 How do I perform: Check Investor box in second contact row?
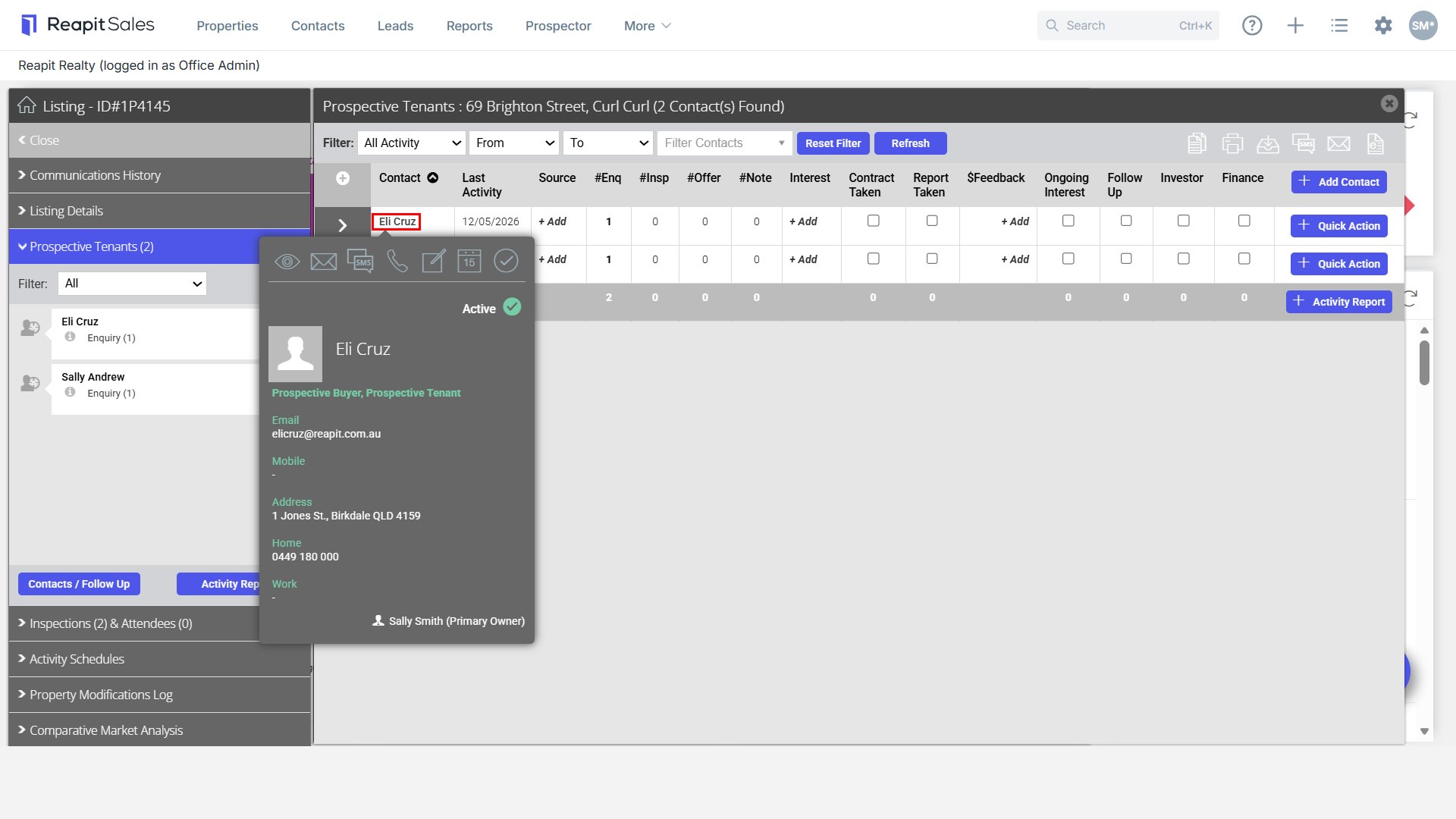1183,259
